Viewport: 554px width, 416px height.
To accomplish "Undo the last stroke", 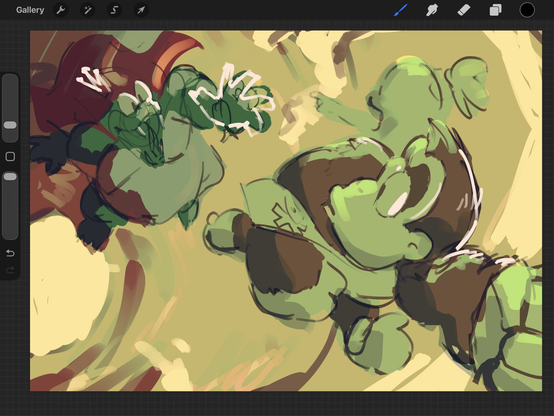I will click(10, 253).
